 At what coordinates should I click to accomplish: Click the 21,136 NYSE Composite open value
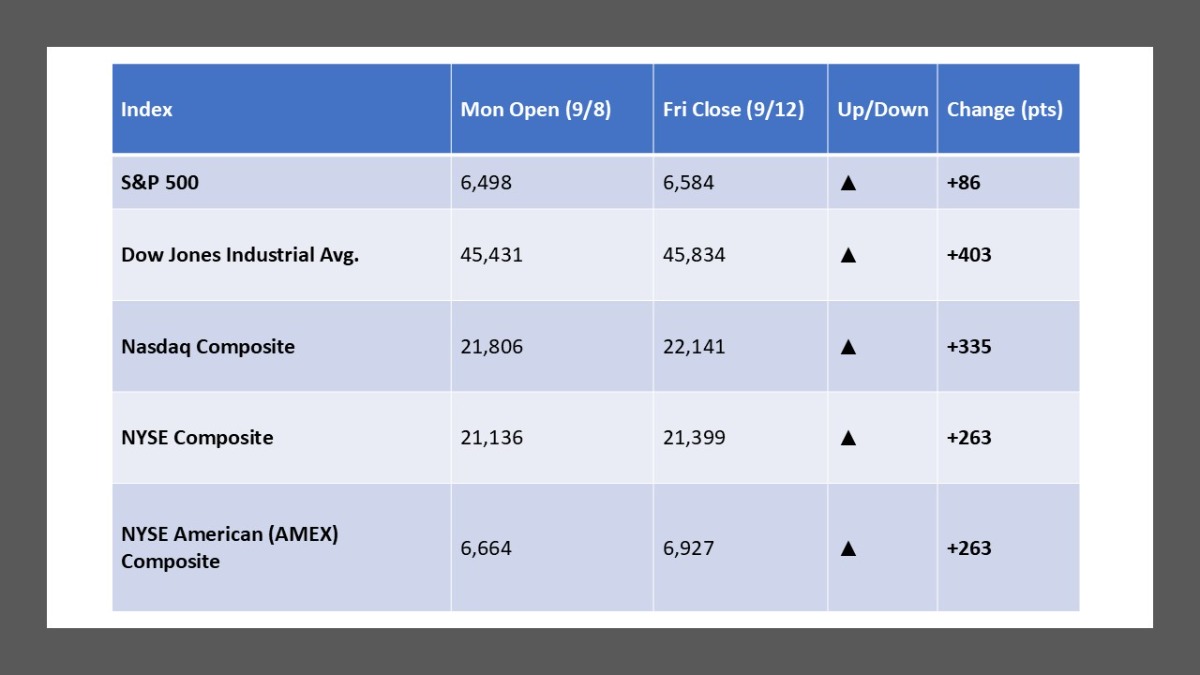point(492,438)
